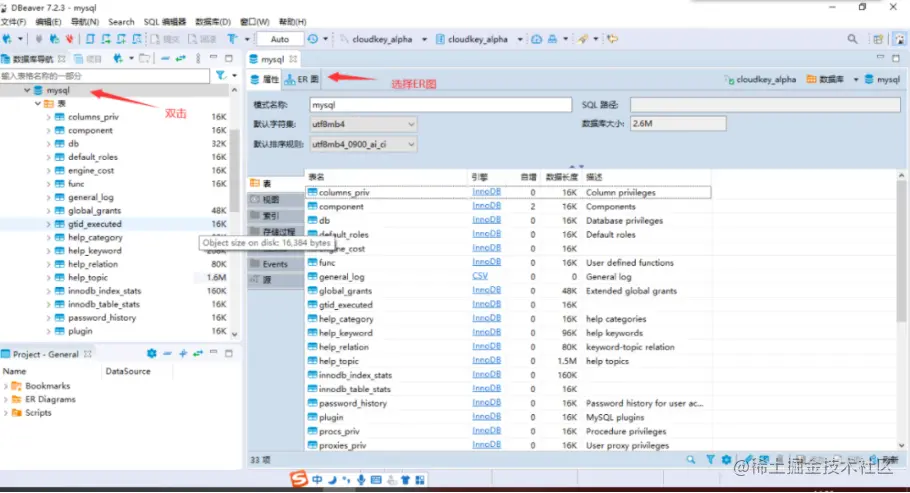This screenshot has height=493, width=910.
Task: Click the microphone icon in Sogou IME bar
Action: tap(361, 480)
